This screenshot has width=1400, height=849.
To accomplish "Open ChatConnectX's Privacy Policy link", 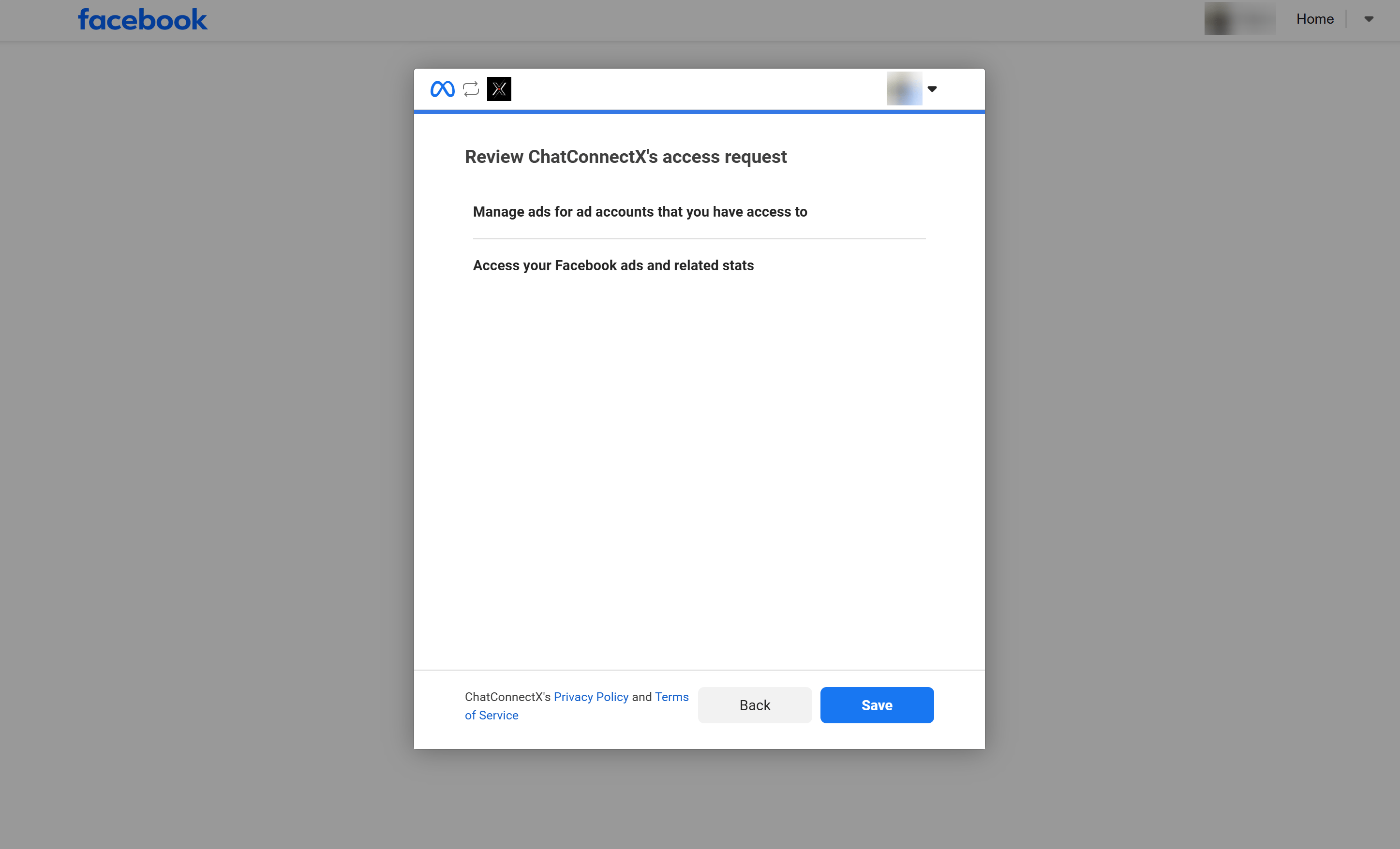I will (591, 697).
